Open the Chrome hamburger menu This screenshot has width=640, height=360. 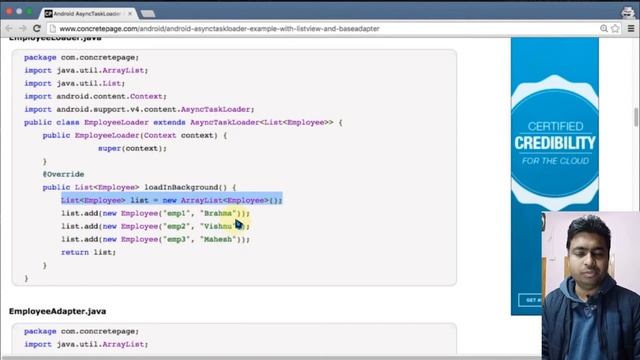631,29
